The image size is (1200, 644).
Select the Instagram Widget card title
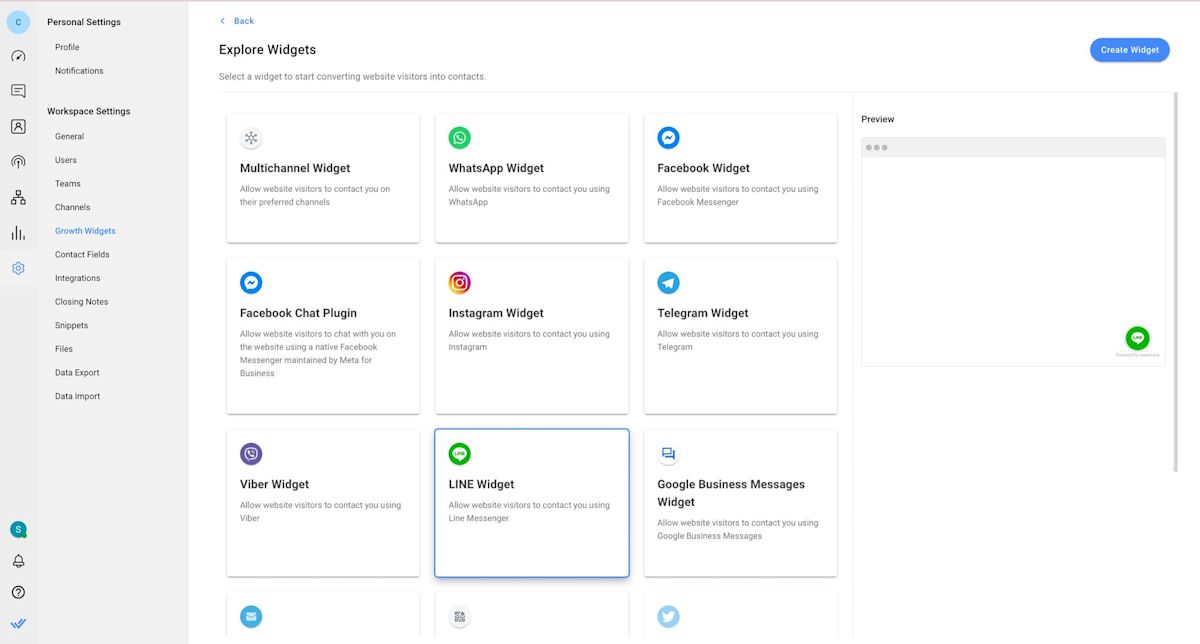(x=496, y=313)
